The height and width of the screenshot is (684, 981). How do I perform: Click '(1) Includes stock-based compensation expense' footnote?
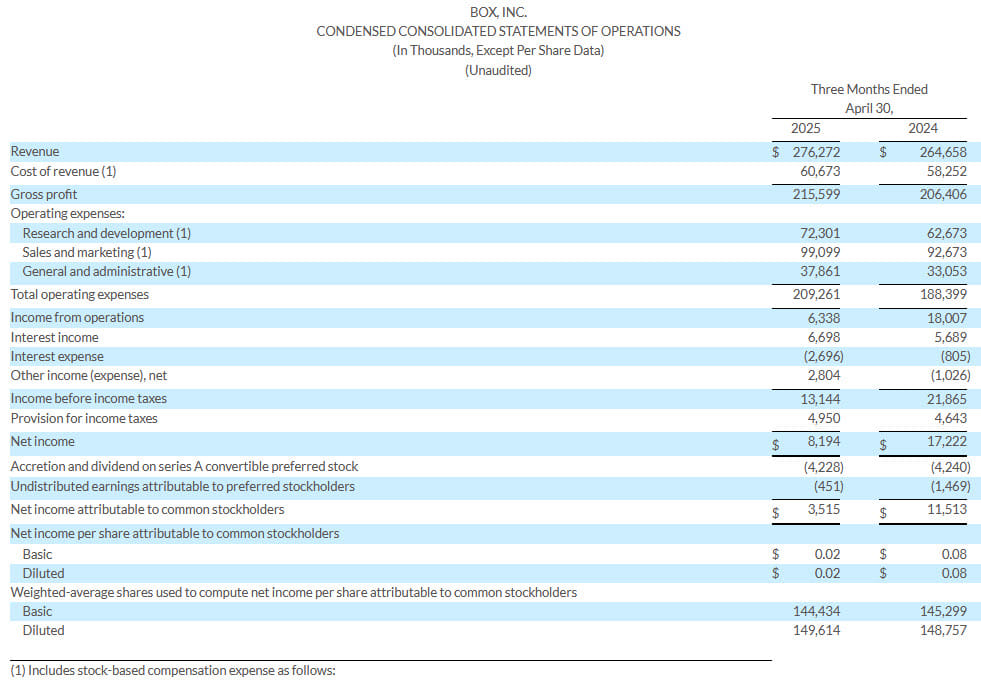173,670
